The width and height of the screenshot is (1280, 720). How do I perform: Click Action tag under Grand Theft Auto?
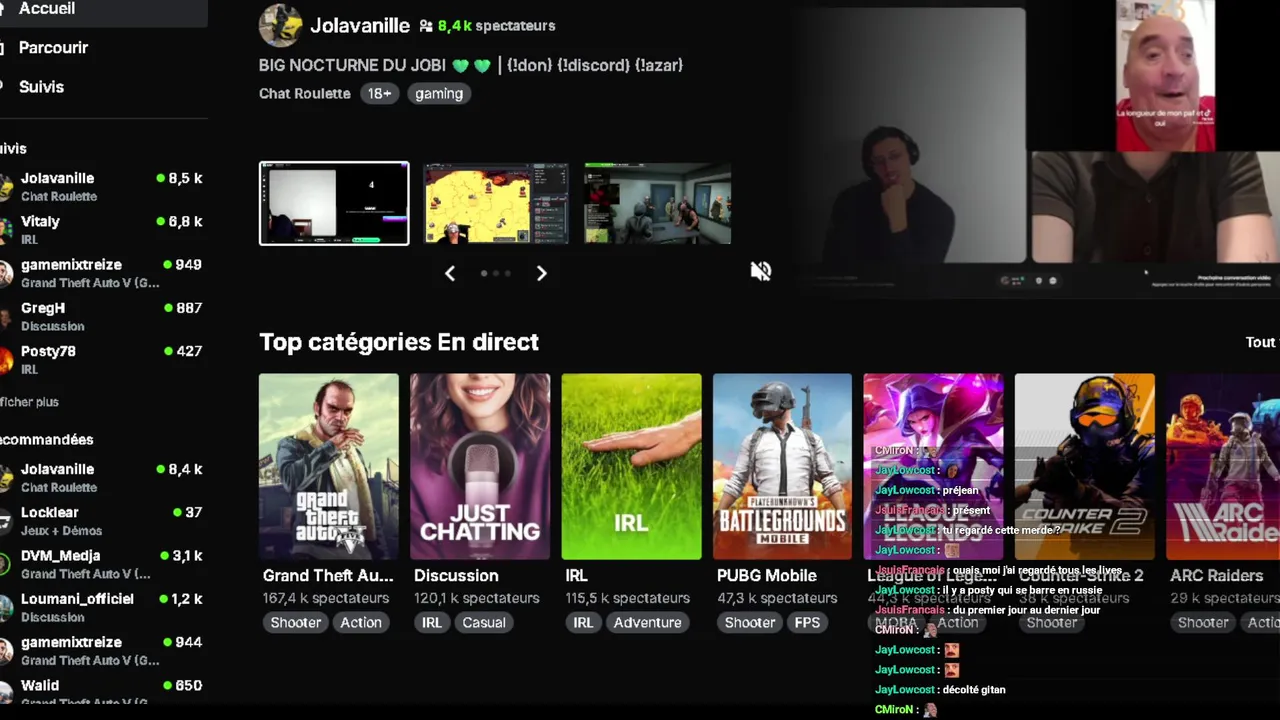coord(361,622)
